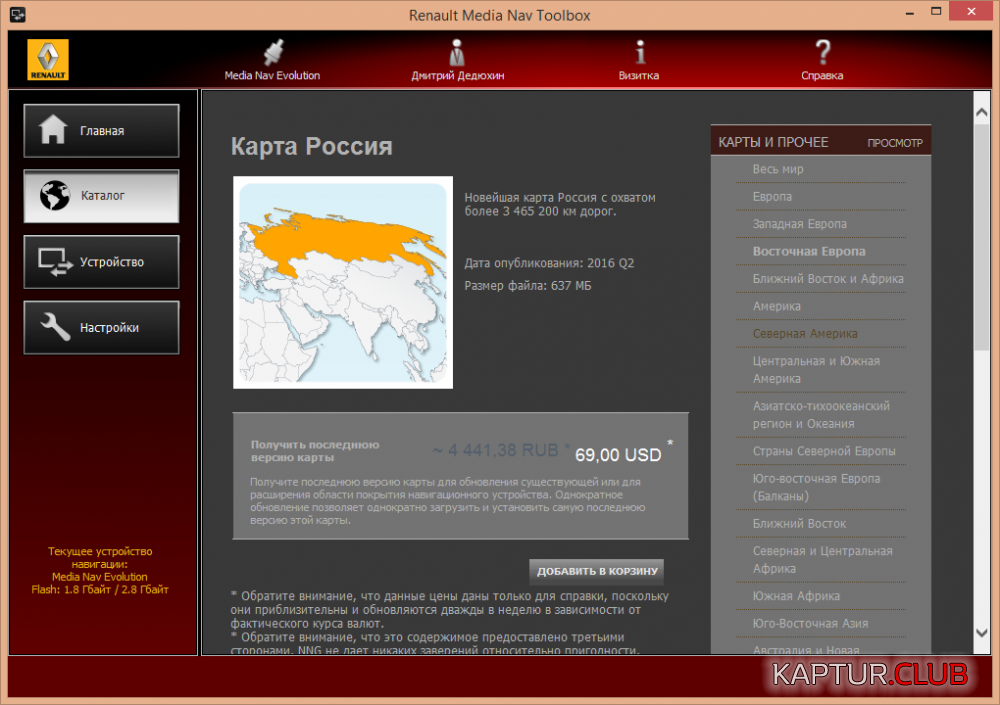Open Ближний Восток и Африка category
The width and height of the screenshot is (1000, 705).
tap(828, 279)
